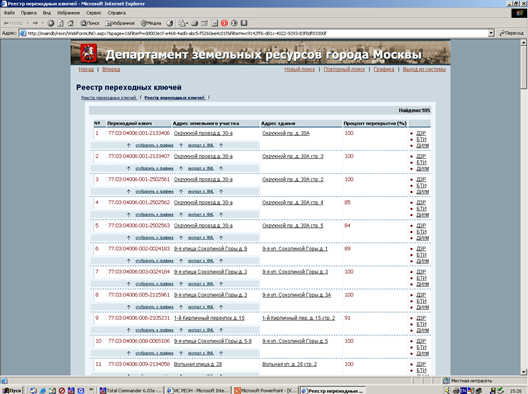Click the History toolbar icon
The width and height of the screenshot is (528, 394).
170,23
